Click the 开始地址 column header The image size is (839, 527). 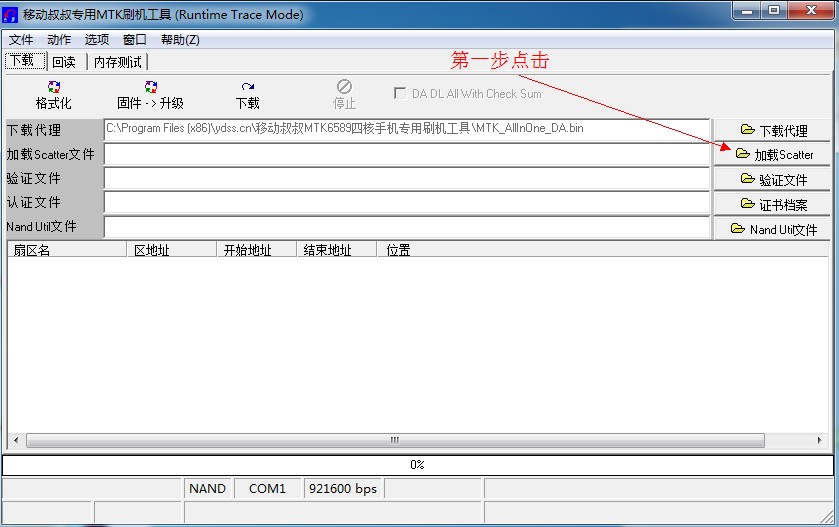257,250
